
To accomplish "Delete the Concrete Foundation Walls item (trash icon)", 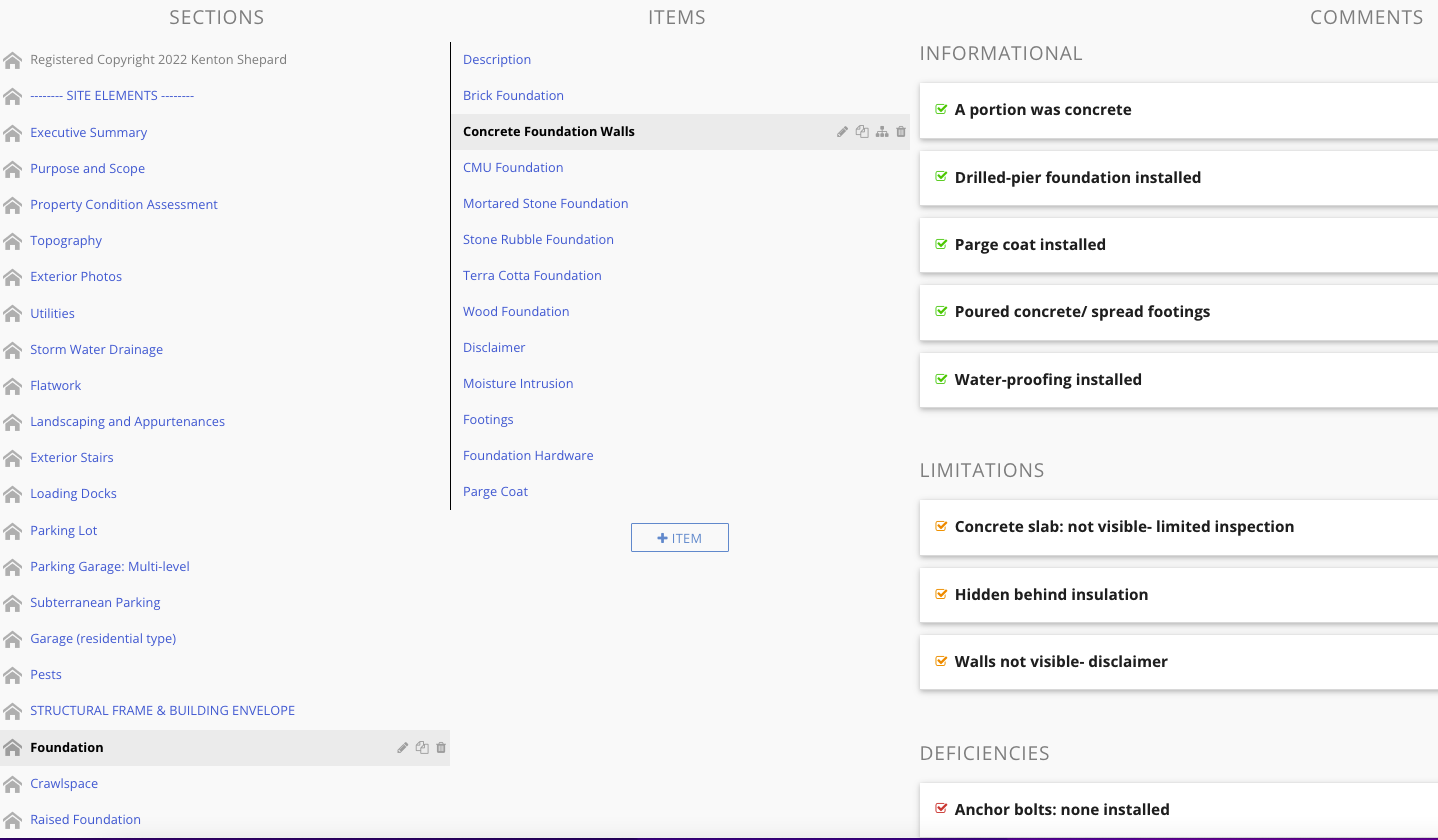I will 901,132.
